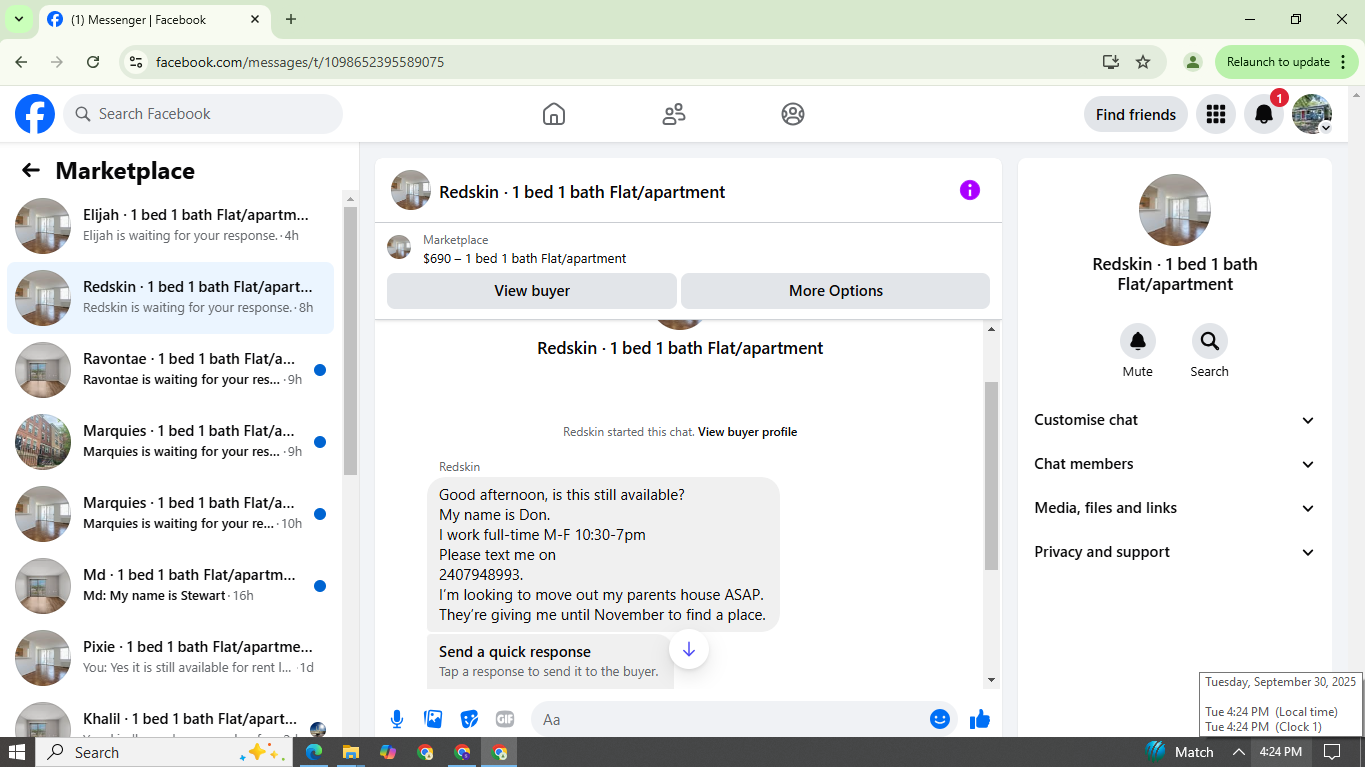Open Ravontae's conversation in the list
1365x767 pixels.
[x=171, y=370]
